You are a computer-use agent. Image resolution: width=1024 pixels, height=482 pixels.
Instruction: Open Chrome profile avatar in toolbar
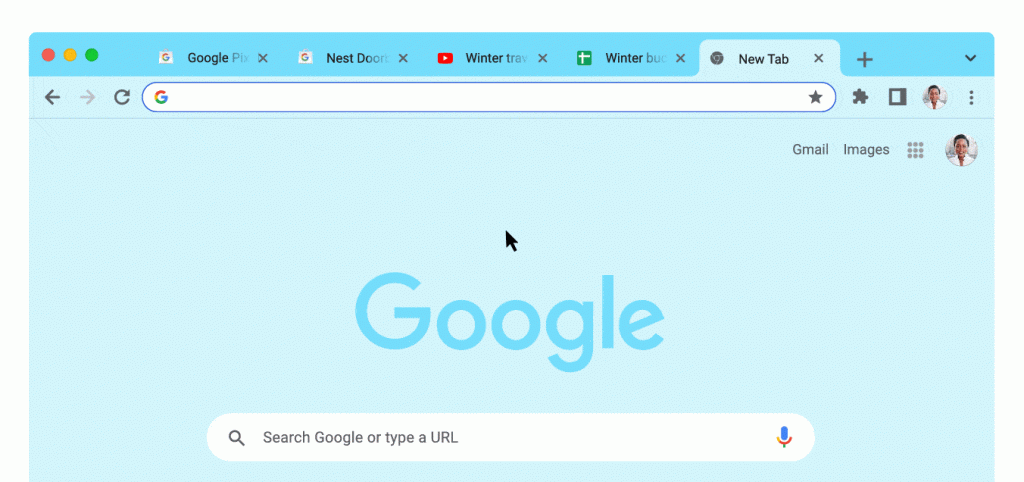click(935, 97)
